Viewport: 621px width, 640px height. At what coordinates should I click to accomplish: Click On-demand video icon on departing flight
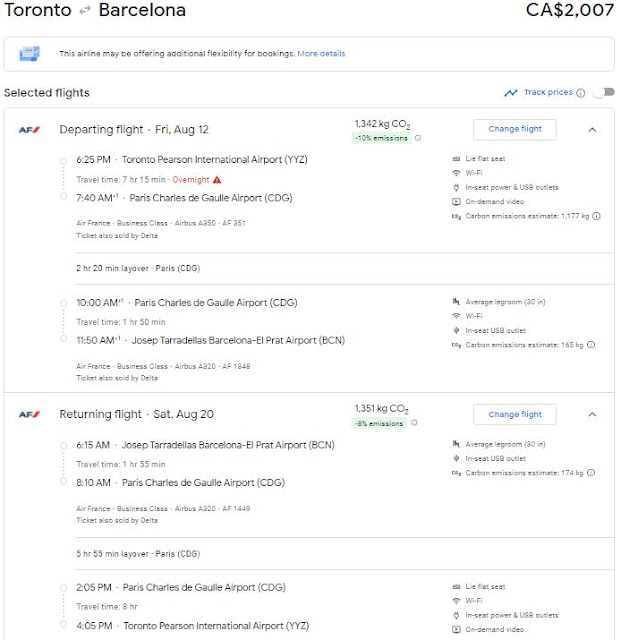(456, 202)
